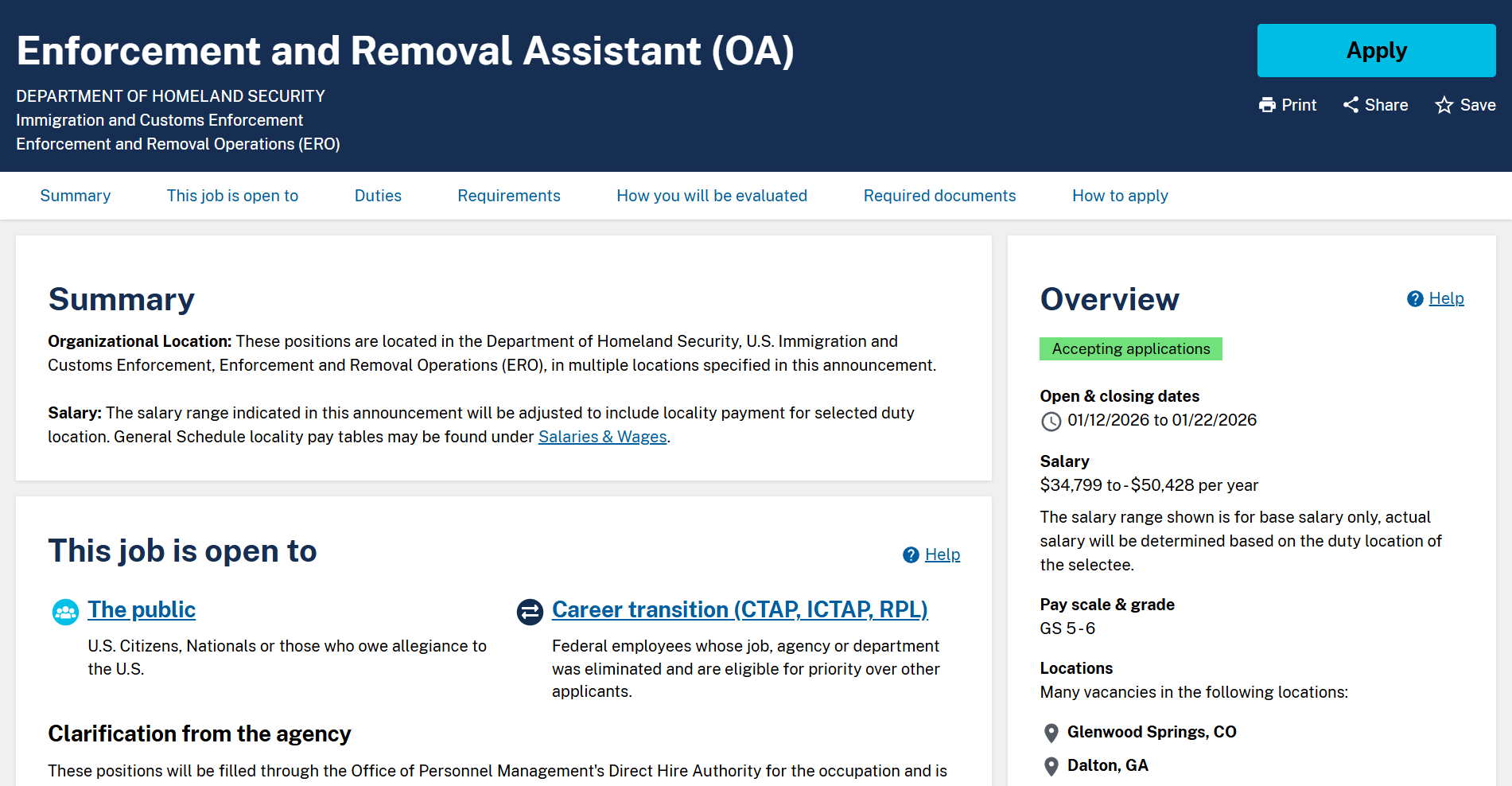The height and width of the screenshot is (786, 1512).
Task: Apply for the Enforcement and Removal Assistant job
Action: pos(1376,50)
